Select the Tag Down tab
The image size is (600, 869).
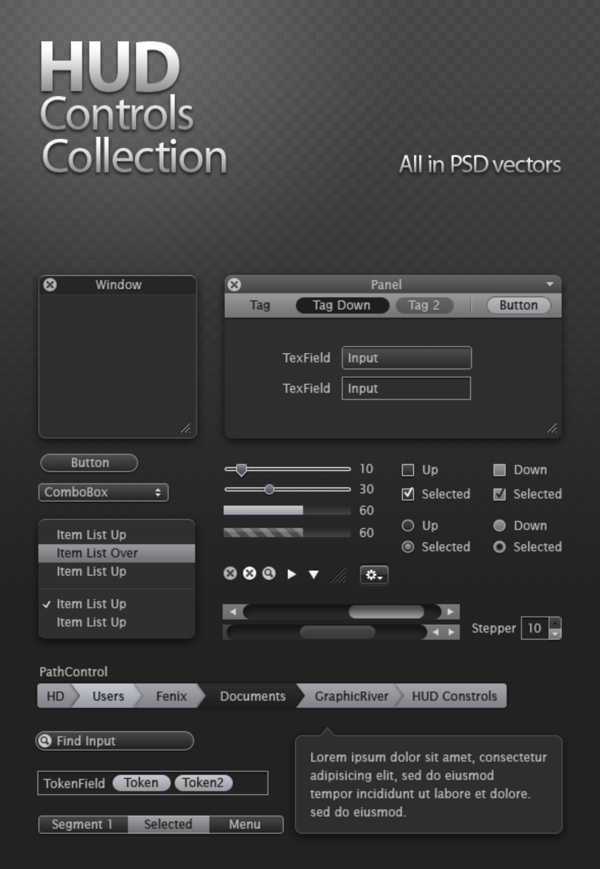click(342, 305)
